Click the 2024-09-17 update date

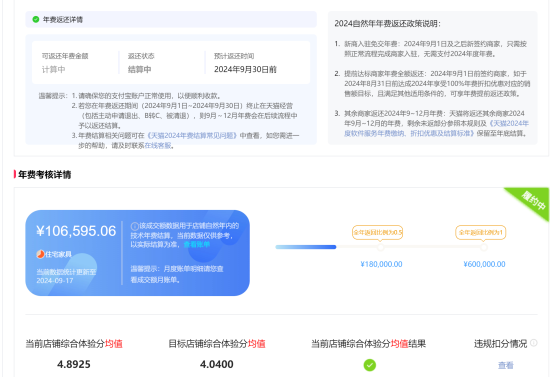click(x=55, y=281)
